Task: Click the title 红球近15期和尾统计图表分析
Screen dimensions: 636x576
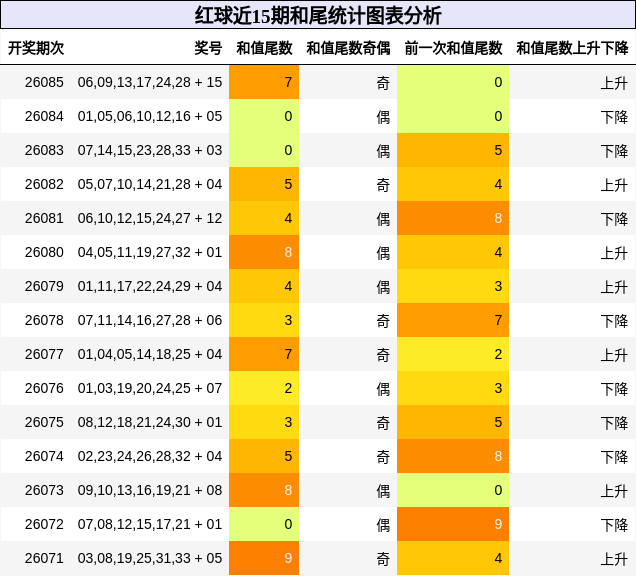Action: click(x=318, y=15)
